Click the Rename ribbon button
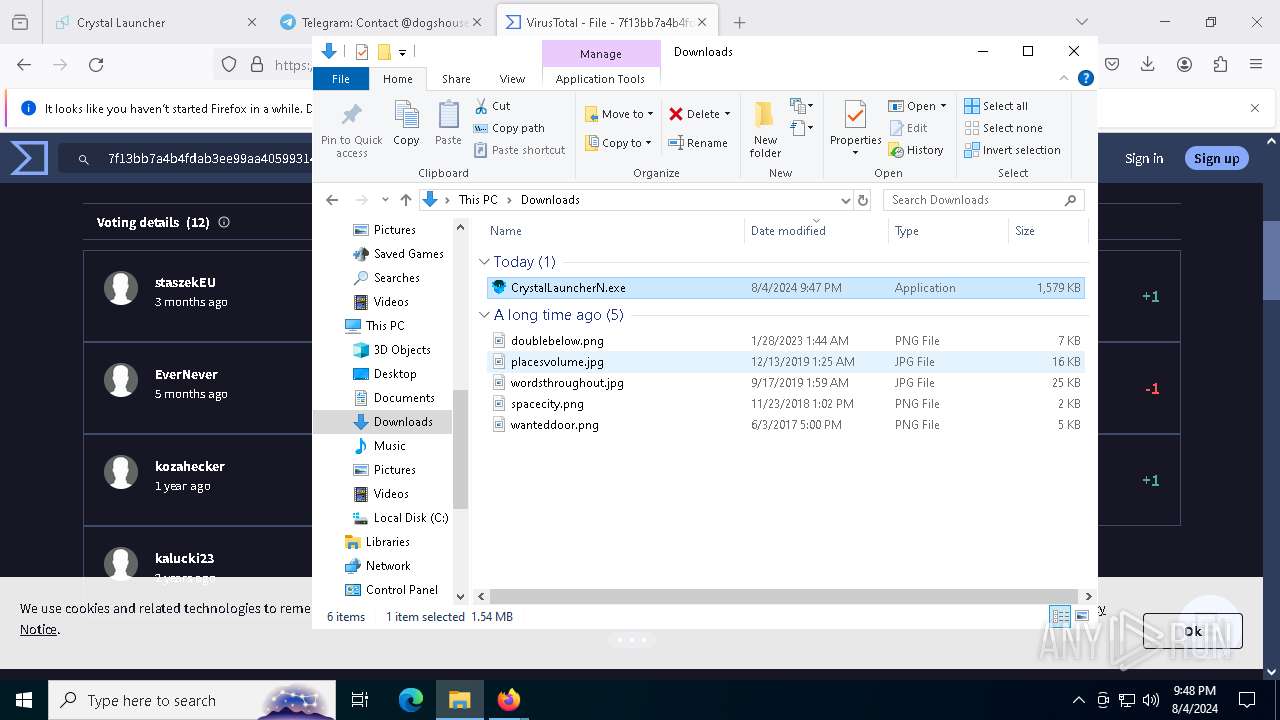Image resolution: width=1280 pixels, height=720 pixels. (698, 143)
